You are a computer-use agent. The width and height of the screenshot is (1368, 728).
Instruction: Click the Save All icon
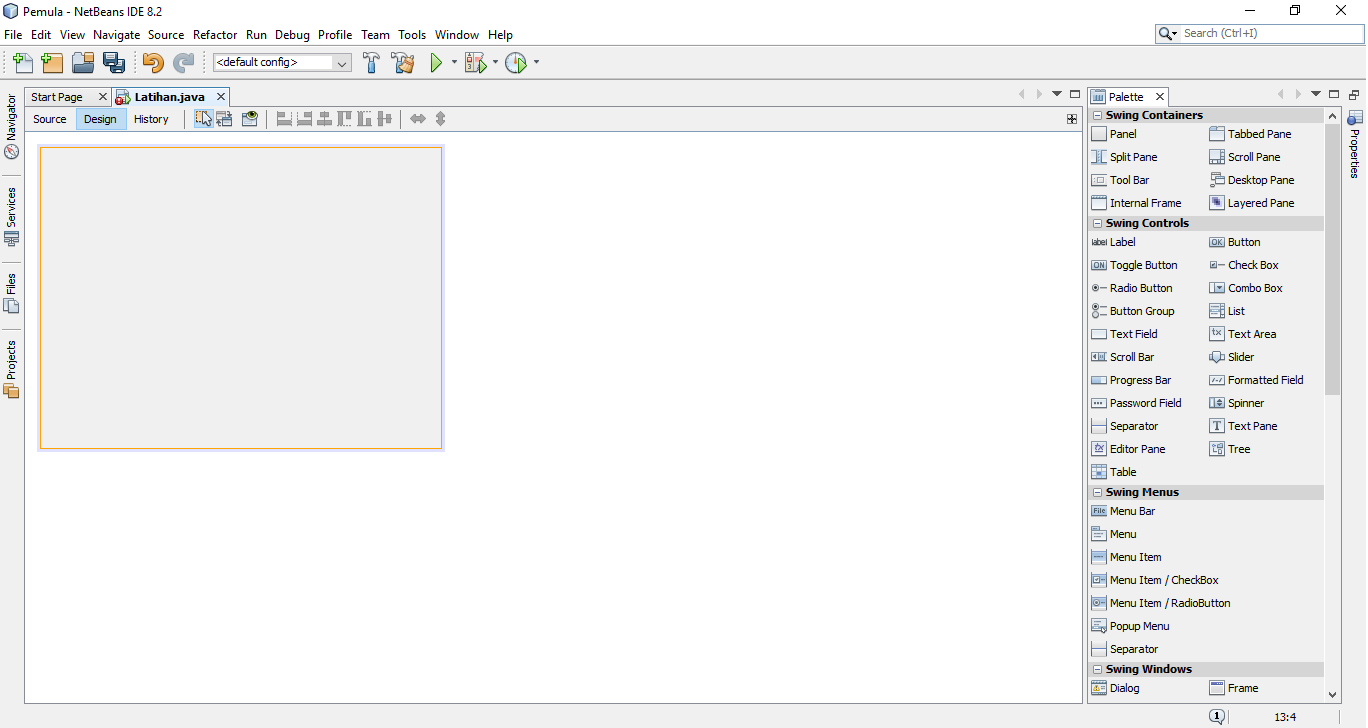coord(114,62)
